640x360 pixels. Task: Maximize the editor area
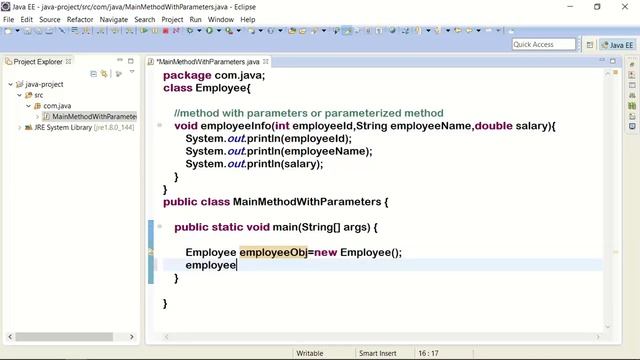point(613,61)
